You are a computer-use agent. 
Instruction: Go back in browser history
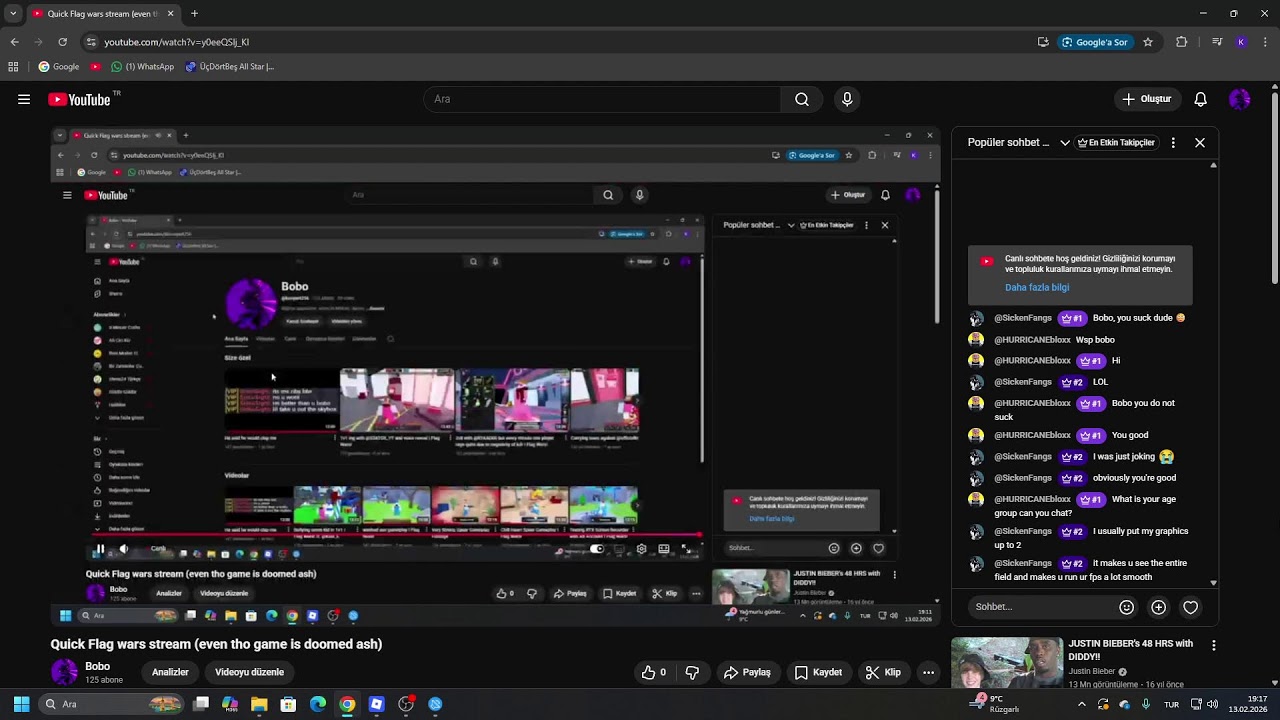click(x=14, y=42)
